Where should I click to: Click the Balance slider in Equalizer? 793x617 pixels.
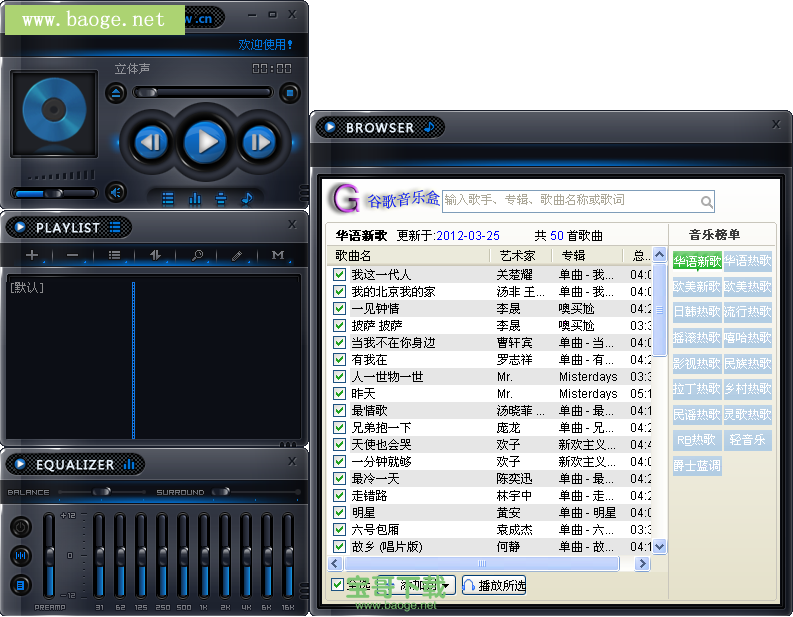click(102, 492)
